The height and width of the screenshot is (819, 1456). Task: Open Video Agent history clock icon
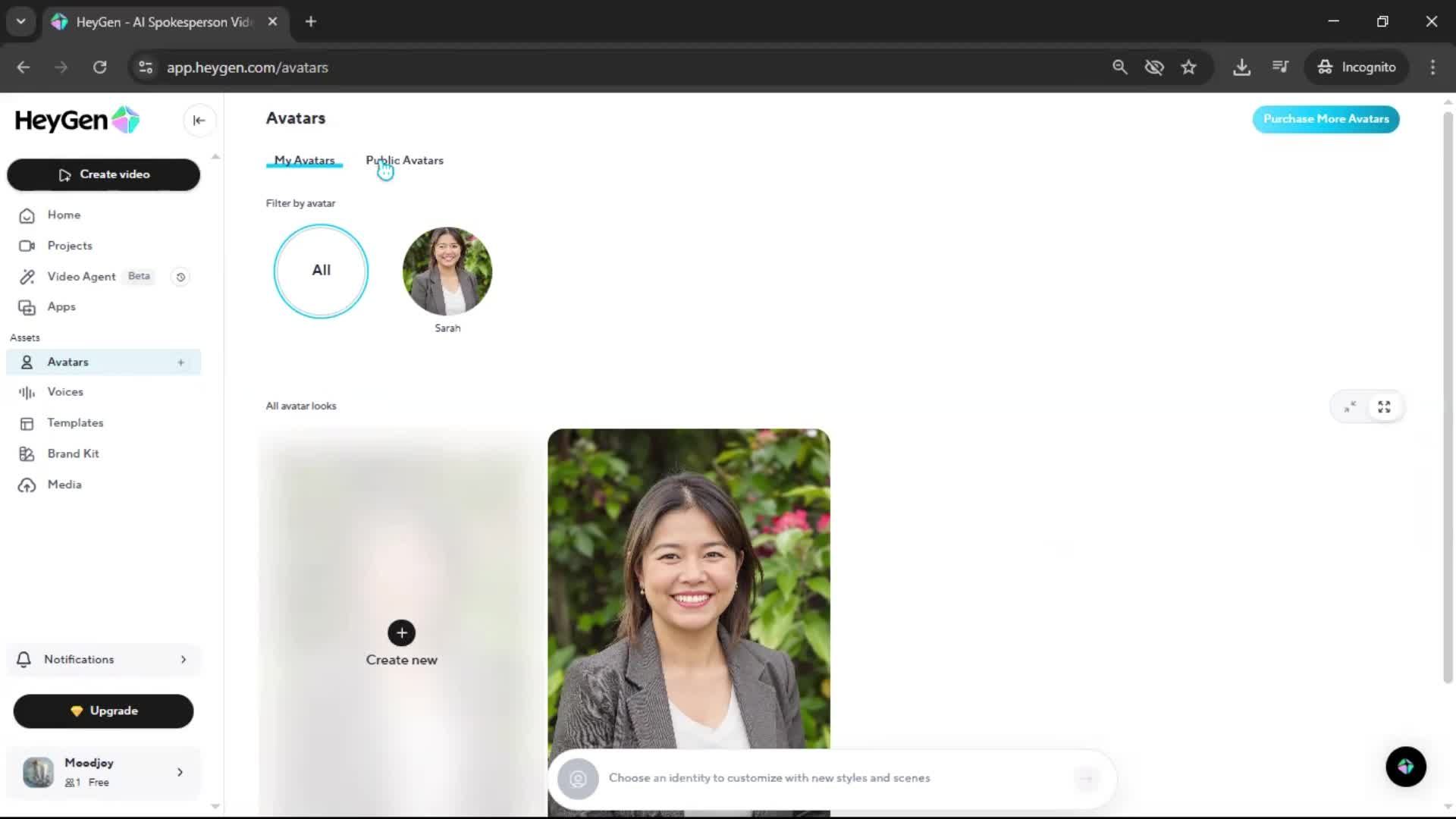pyautogui.click(x=180, y=277)
